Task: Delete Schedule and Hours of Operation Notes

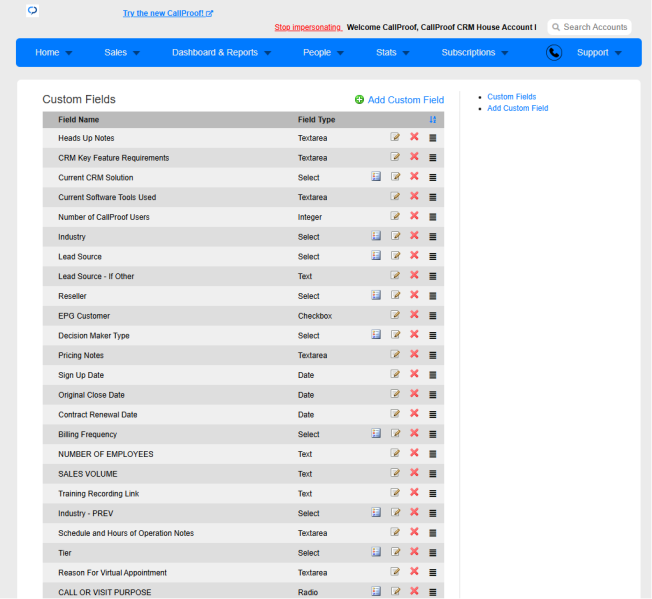Action: click(414, 532)
